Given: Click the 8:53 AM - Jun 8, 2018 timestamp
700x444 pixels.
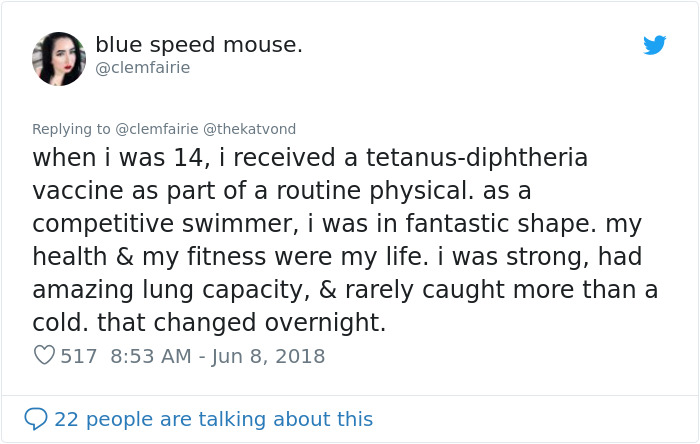Looking at the screenshot, I should [217, 355].
